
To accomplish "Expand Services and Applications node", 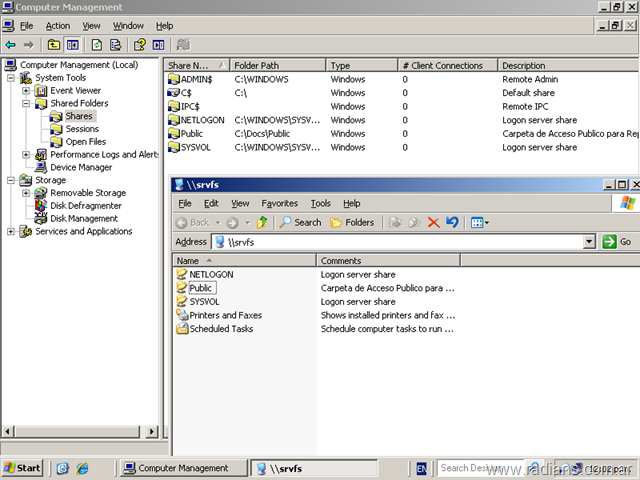I will pyautogui.click(x=12, y=231).
